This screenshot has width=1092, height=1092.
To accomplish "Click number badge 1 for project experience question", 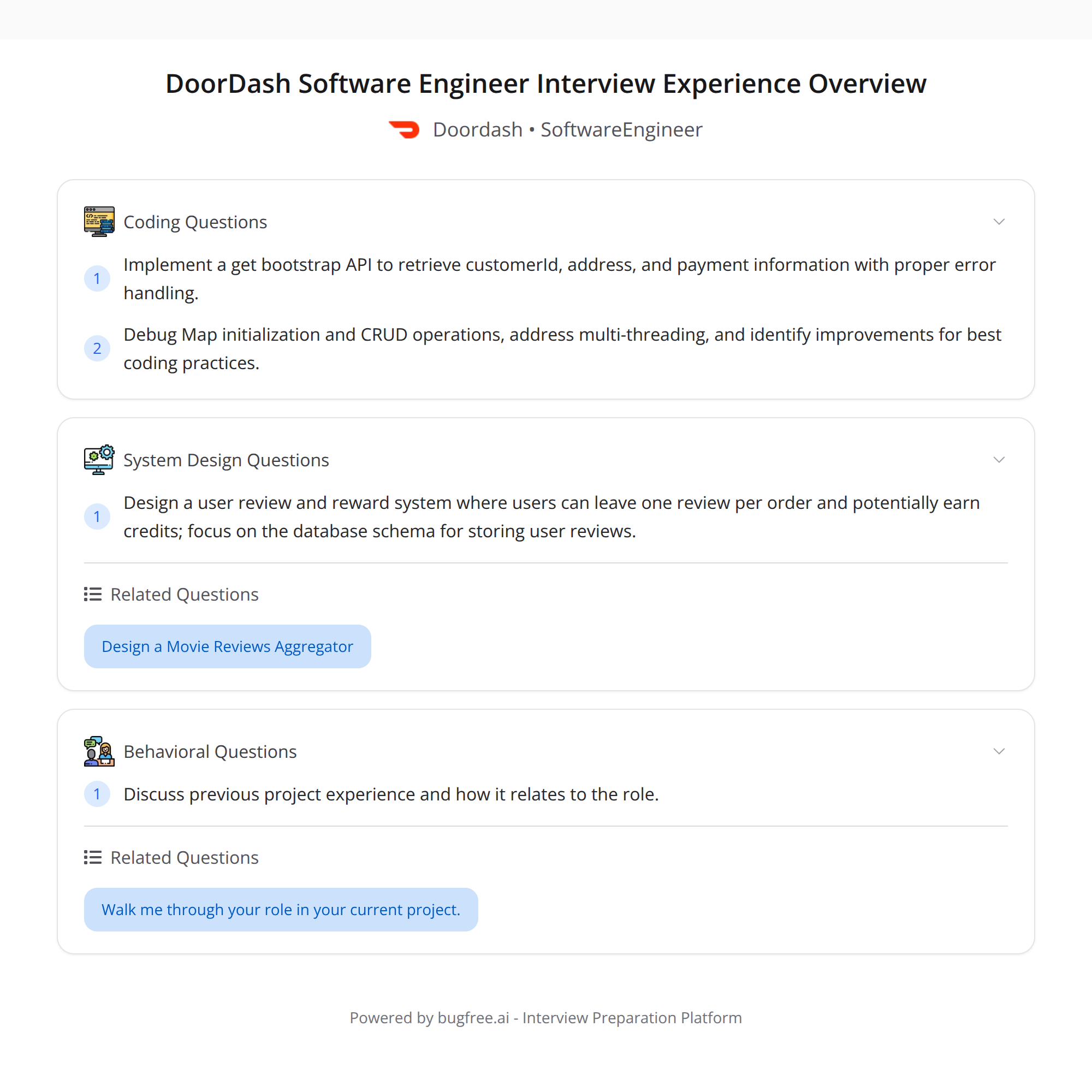I will [97, 794].
